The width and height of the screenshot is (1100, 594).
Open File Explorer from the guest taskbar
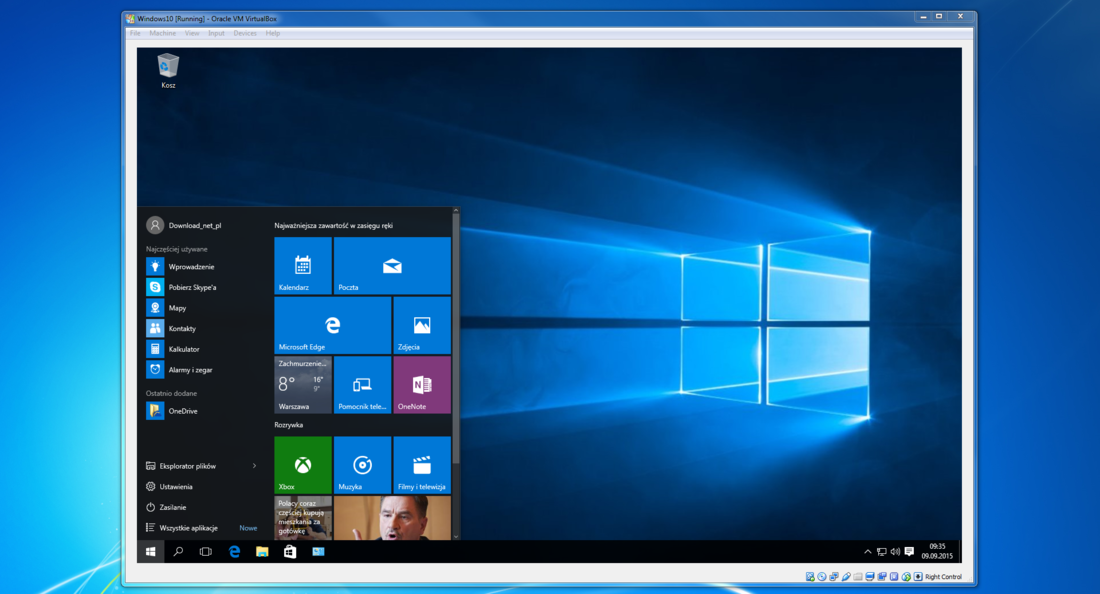(262, 552)
